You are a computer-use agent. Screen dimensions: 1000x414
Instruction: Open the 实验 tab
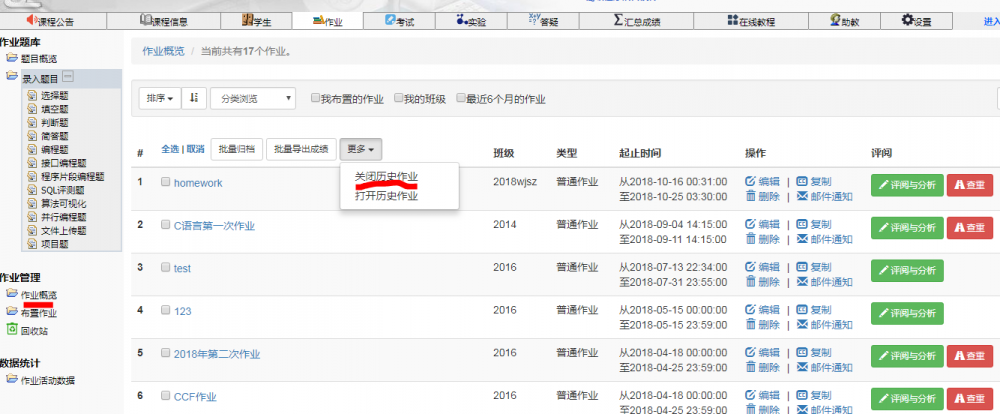[x=471, y=21]
